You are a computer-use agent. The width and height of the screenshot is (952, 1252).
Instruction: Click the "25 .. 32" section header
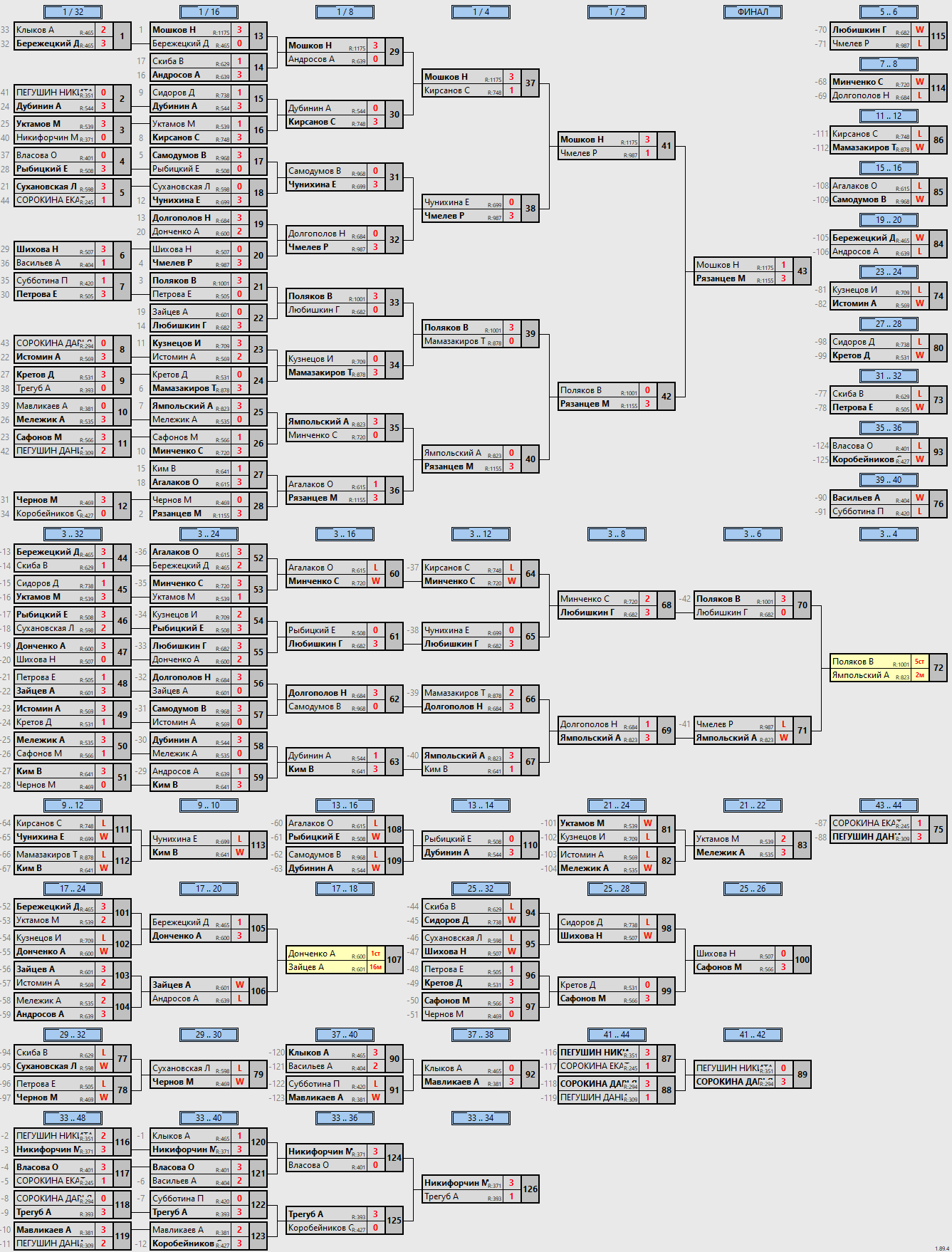pos(481,889)
